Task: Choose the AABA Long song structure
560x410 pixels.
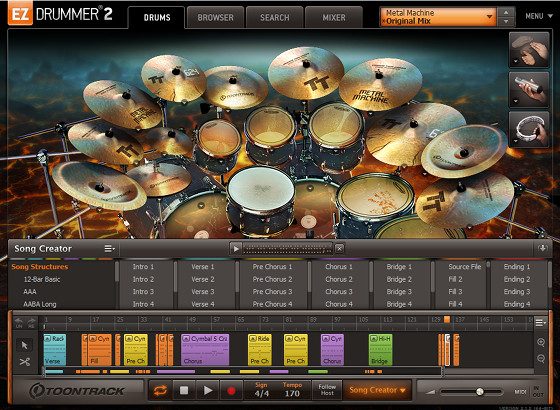Action: click(40, 304)
